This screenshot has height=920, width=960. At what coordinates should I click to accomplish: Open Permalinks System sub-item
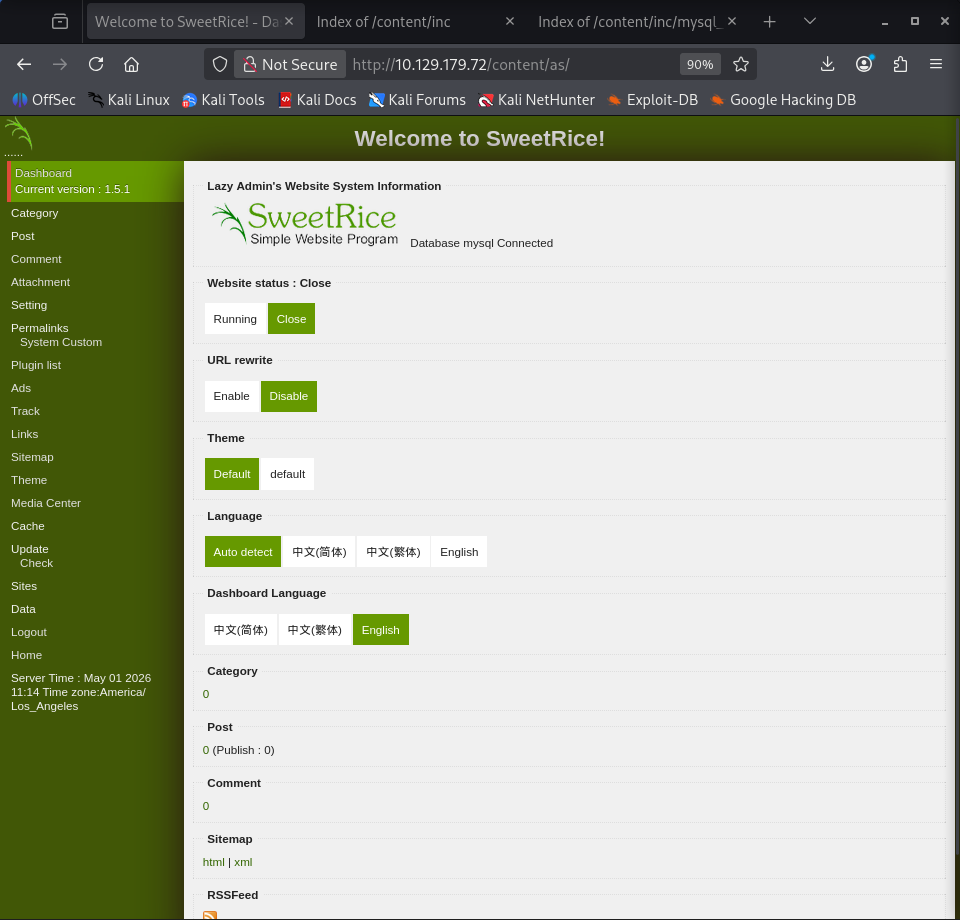pos(39,342)
